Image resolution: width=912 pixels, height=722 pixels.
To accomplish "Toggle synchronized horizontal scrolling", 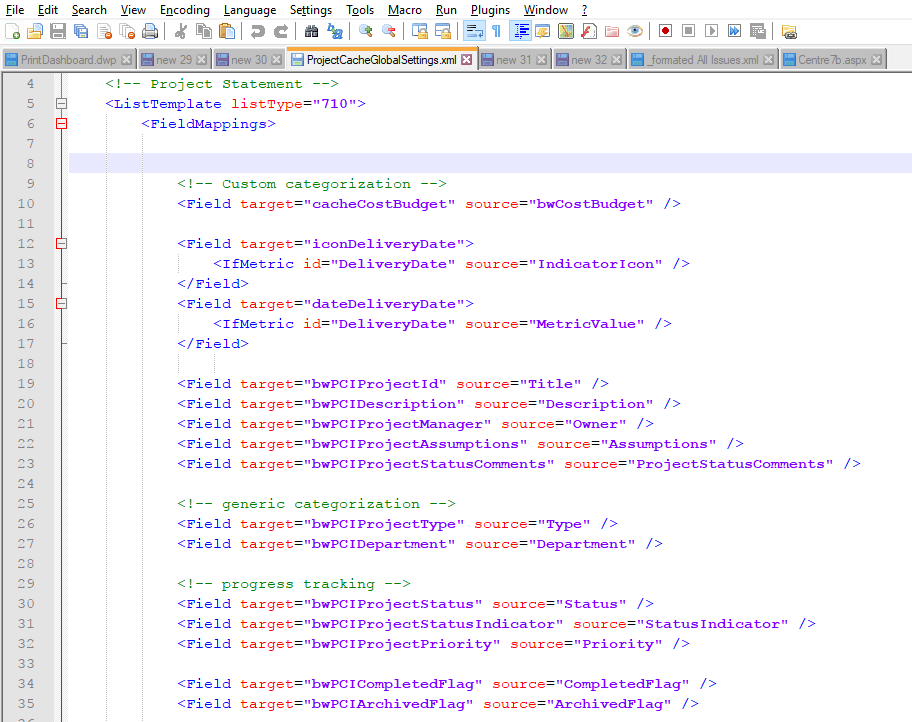I will 443,31.
